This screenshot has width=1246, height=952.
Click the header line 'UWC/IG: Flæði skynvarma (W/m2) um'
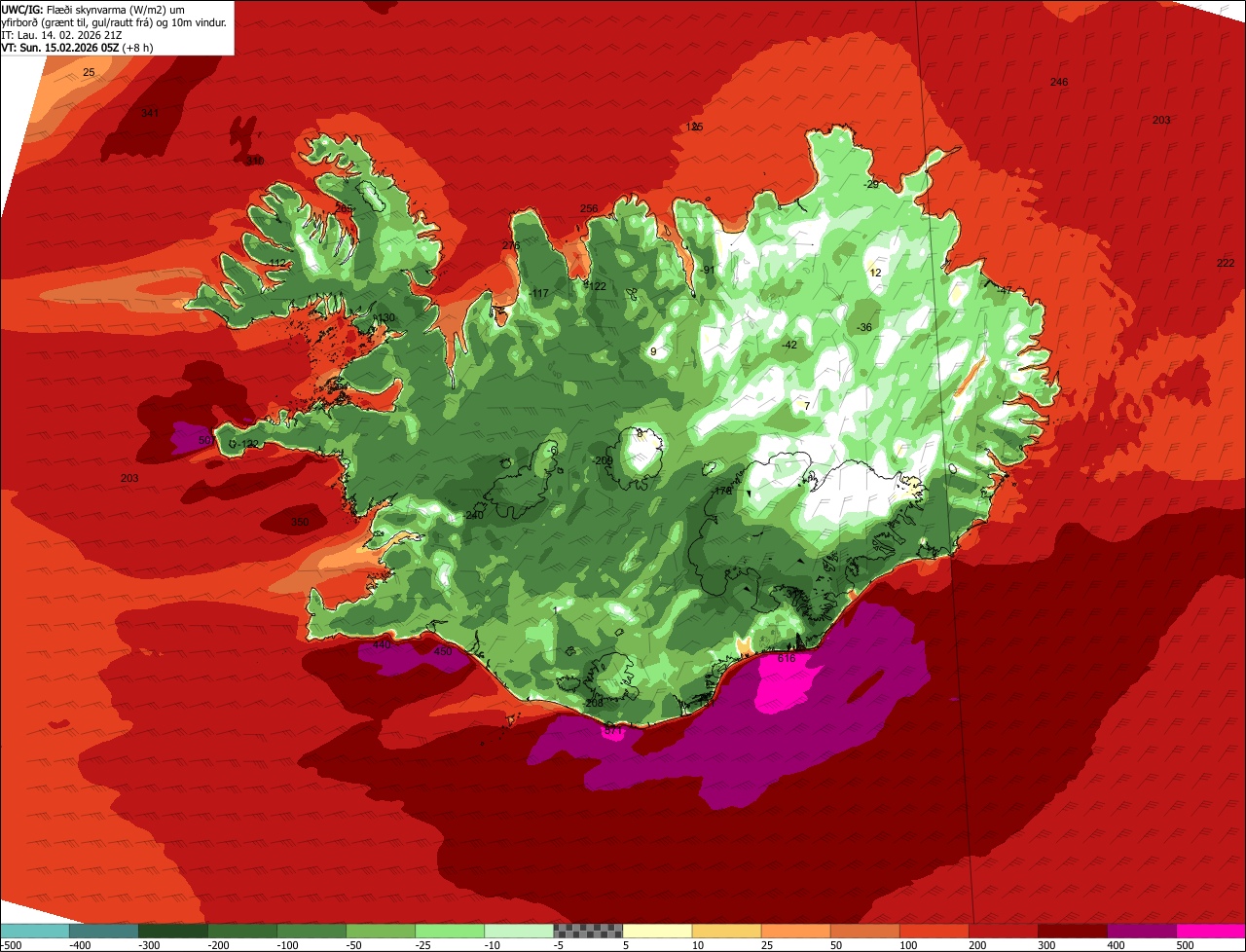(x=93, y=9)
